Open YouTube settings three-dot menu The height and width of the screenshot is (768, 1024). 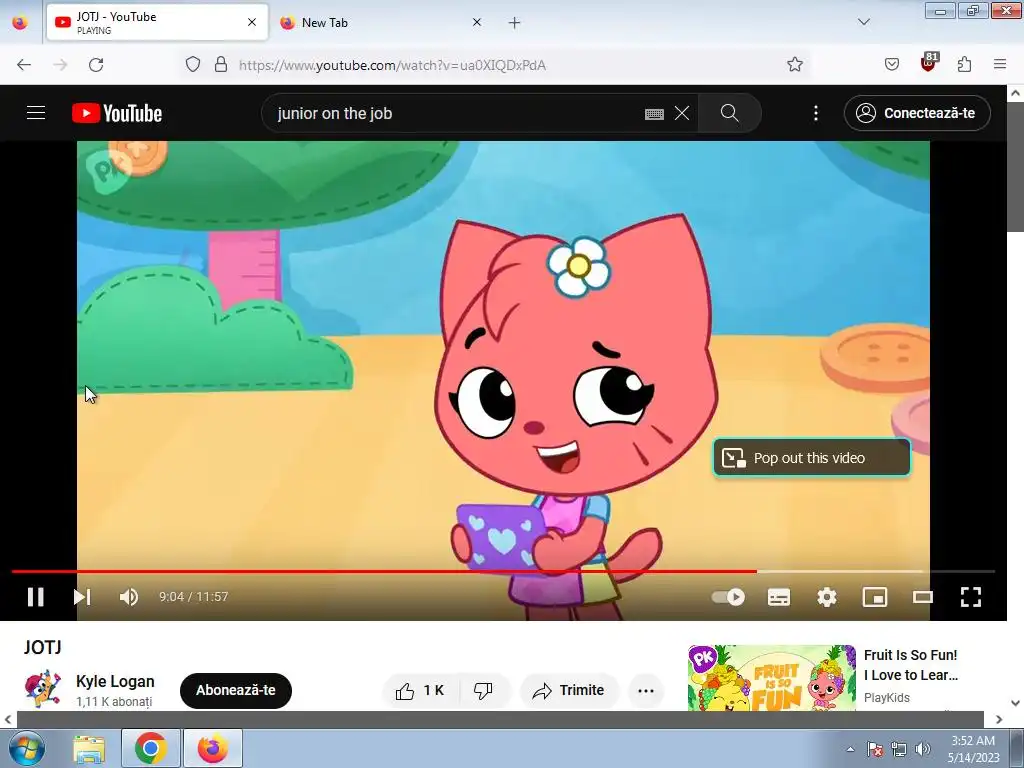click(816, 113)
